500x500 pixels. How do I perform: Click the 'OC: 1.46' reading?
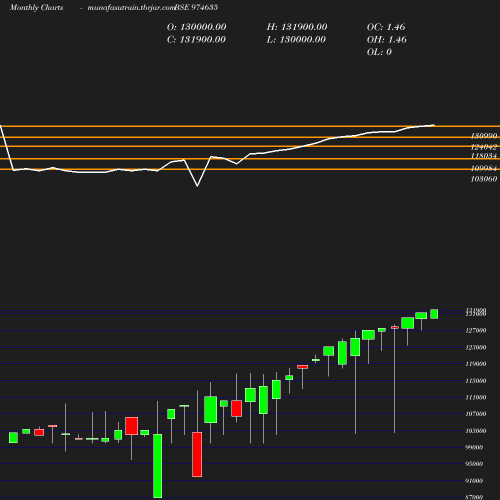coord(386,27)
